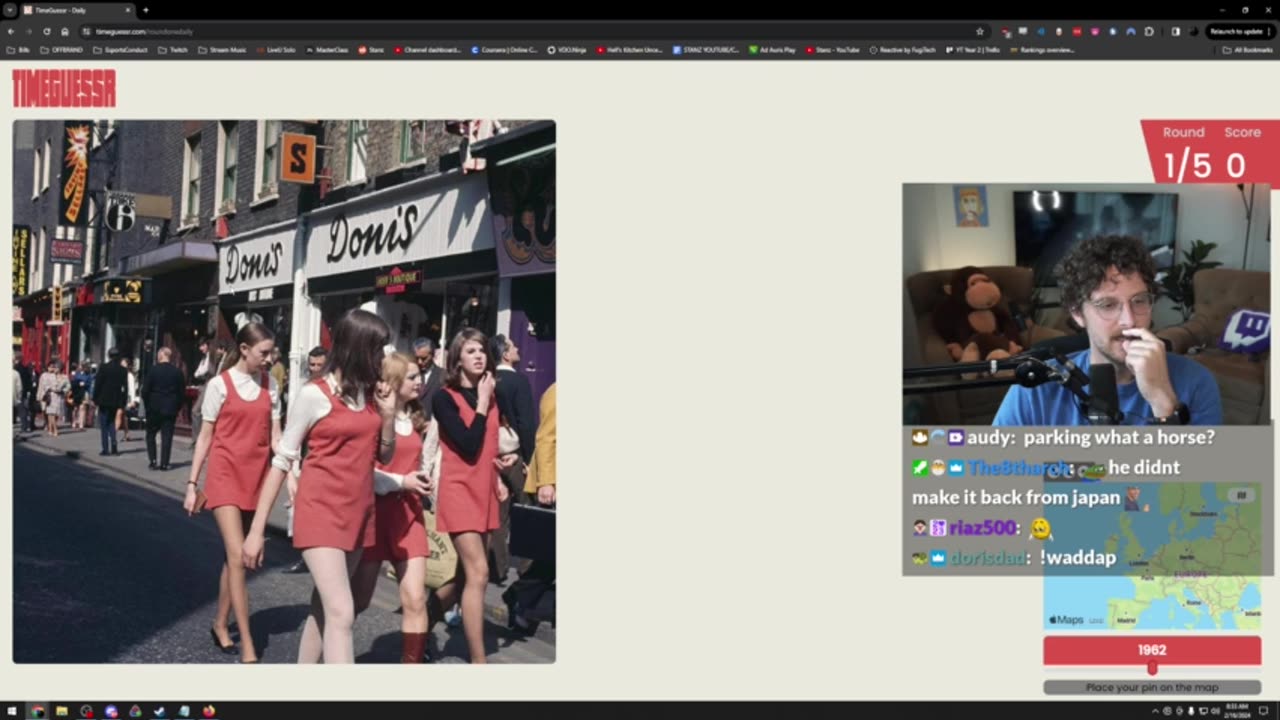Open a new browser tab
This screenshot has height=720, width=1280.
click(x=146, y=10)
